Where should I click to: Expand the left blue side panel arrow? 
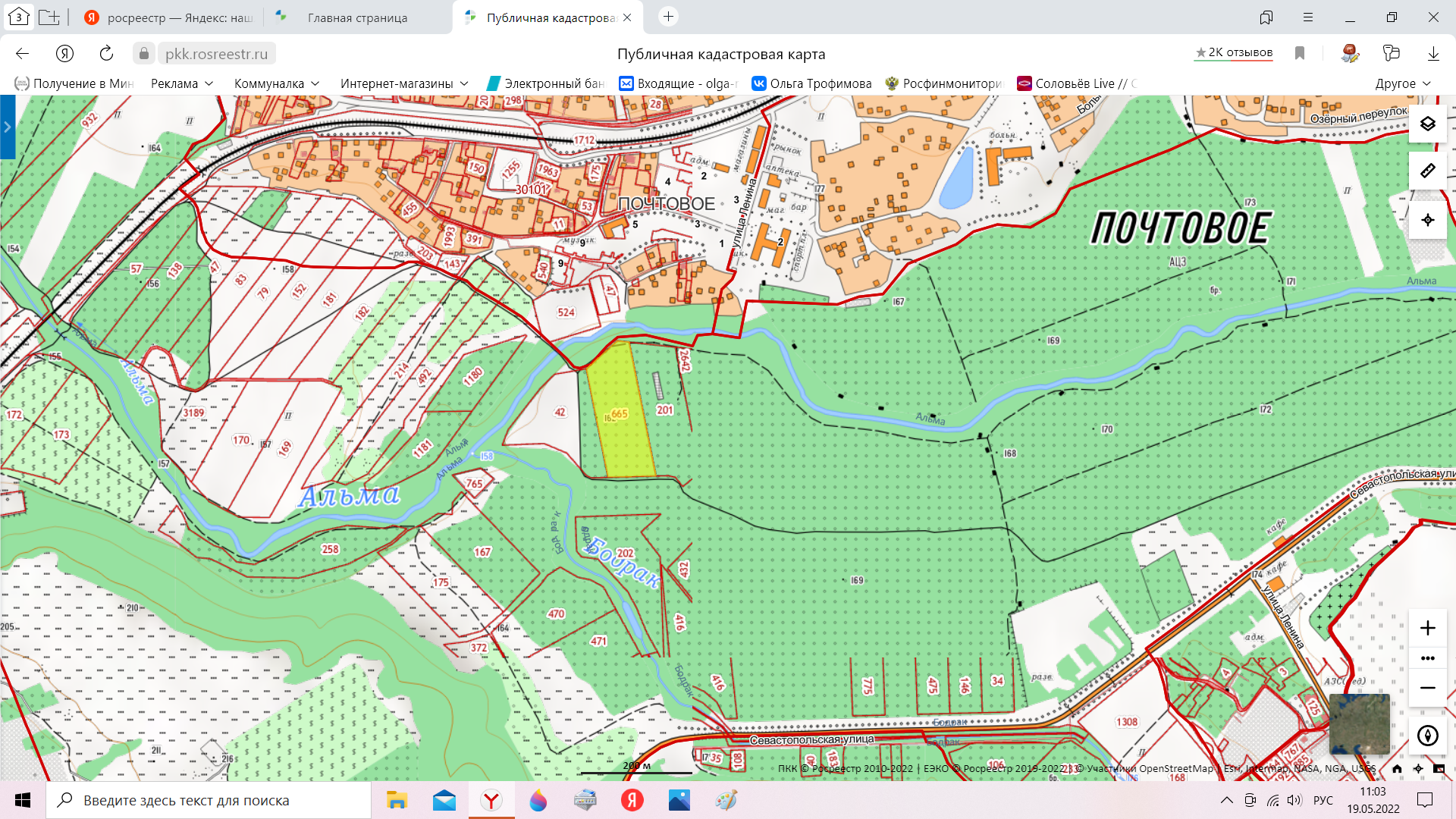click(x=8, y=127)
